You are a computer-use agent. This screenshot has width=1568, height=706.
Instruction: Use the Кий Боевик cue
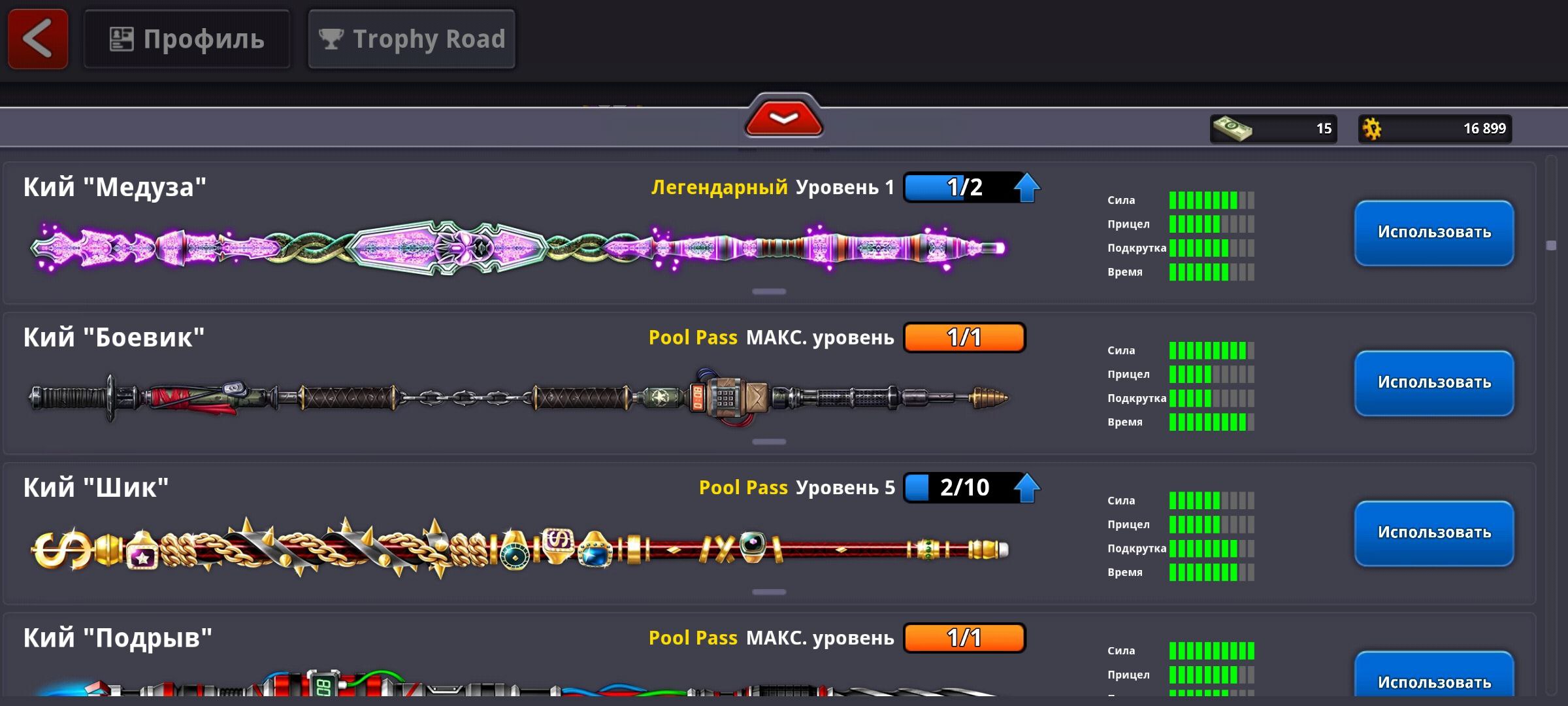(1434, 383)
